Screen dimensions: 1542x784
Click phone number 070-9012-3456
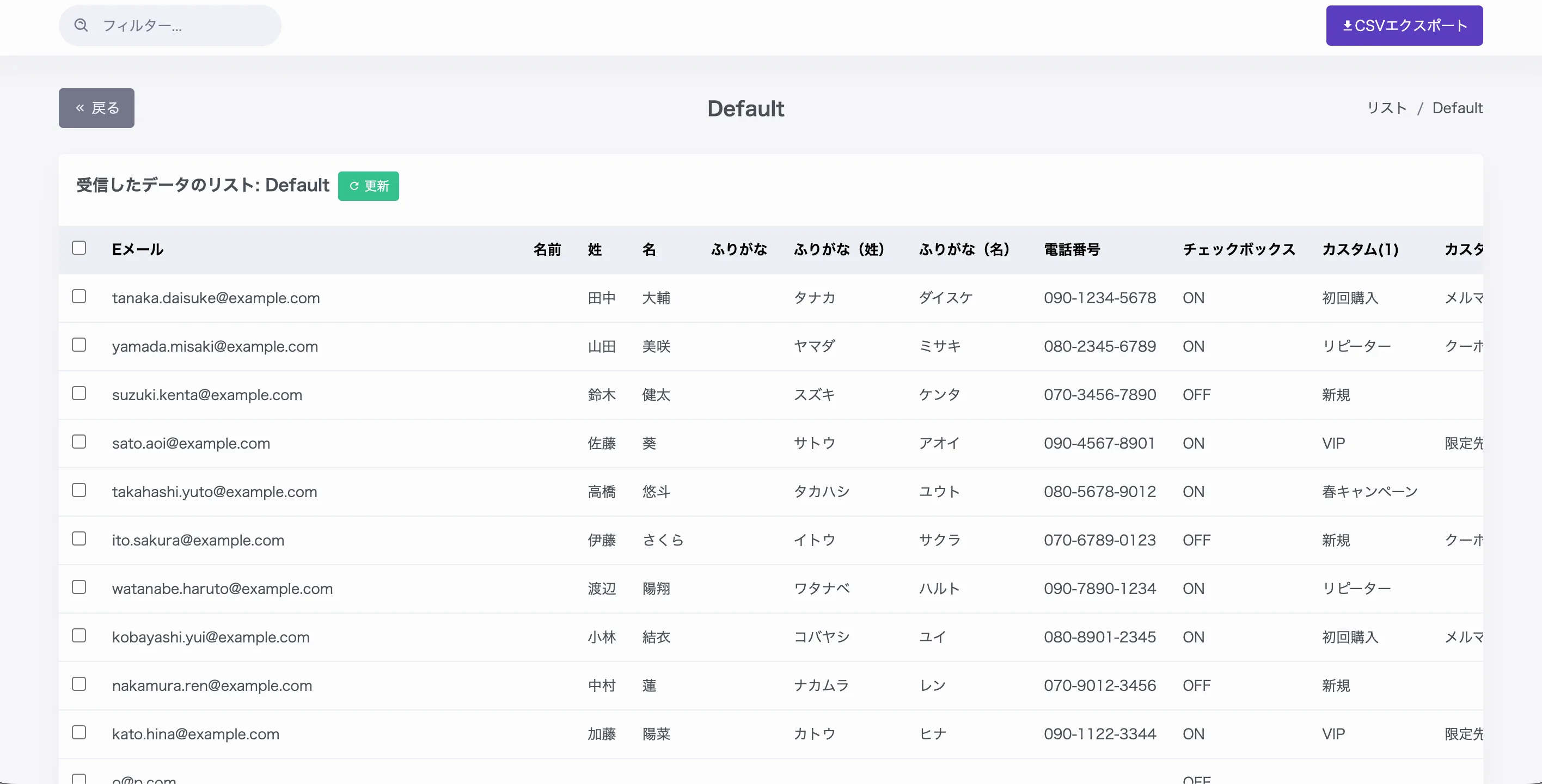[1100, 686]
